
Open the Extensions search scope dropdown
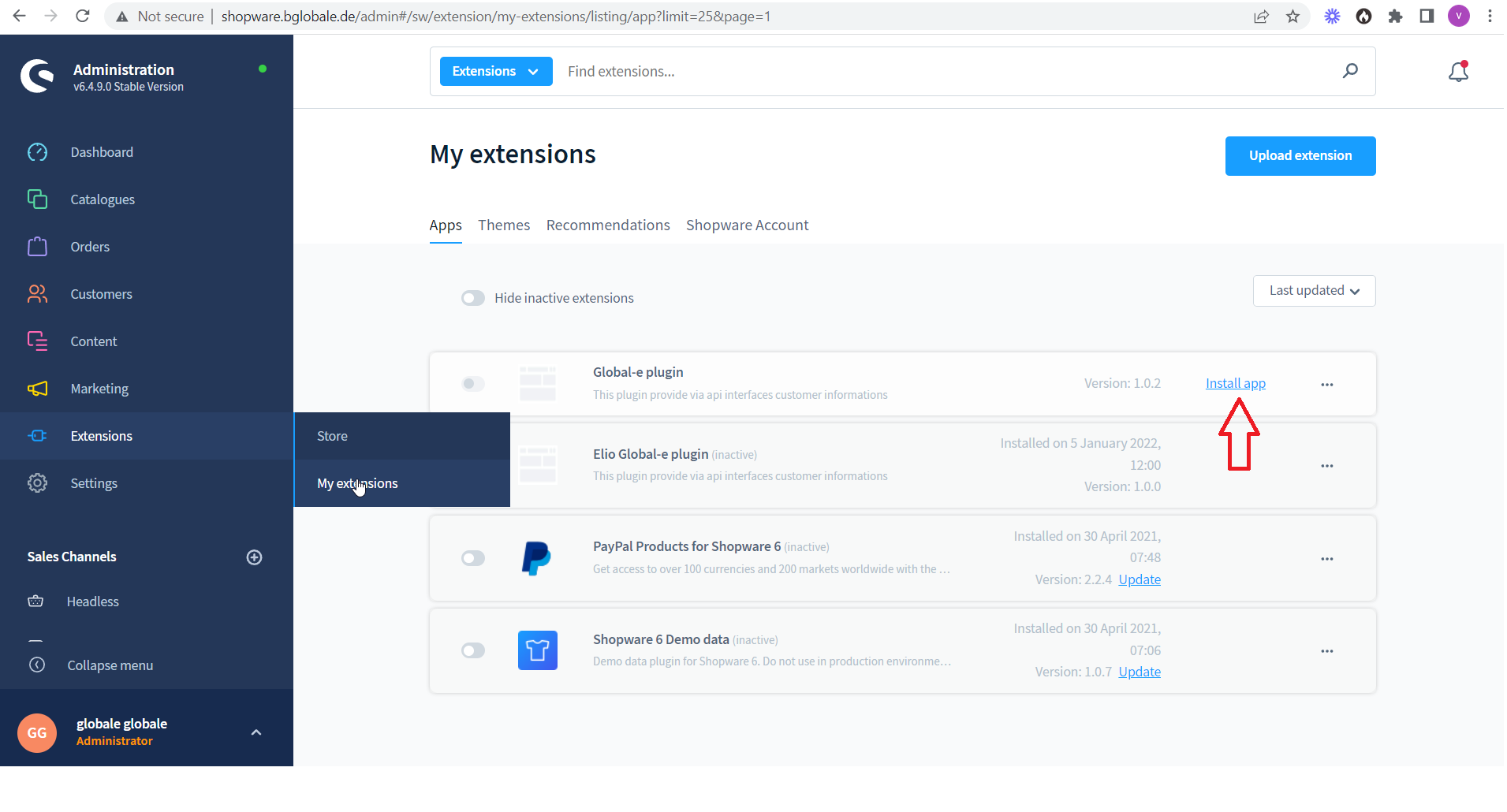pos(495,71)
